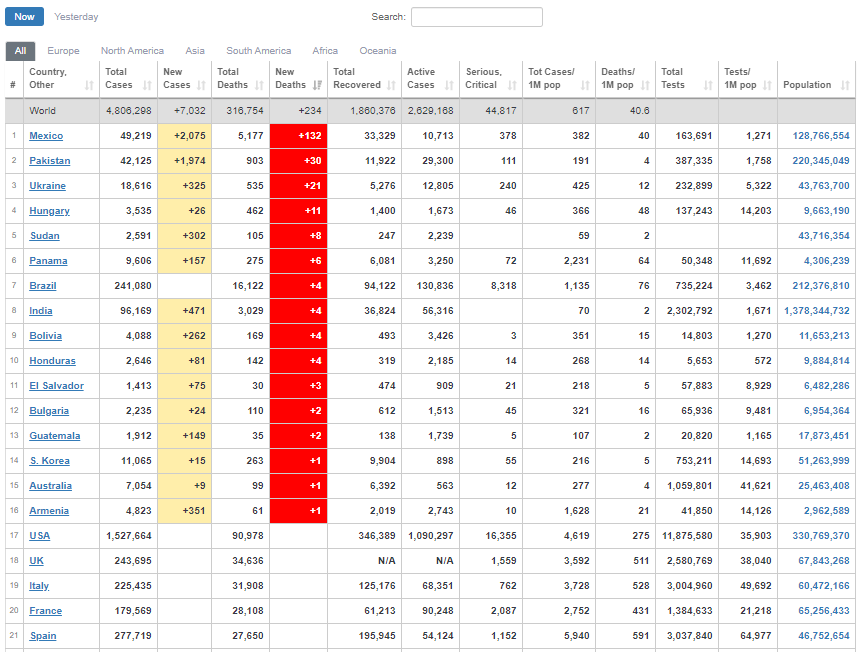Open the Panama country link

click(48, 261)
